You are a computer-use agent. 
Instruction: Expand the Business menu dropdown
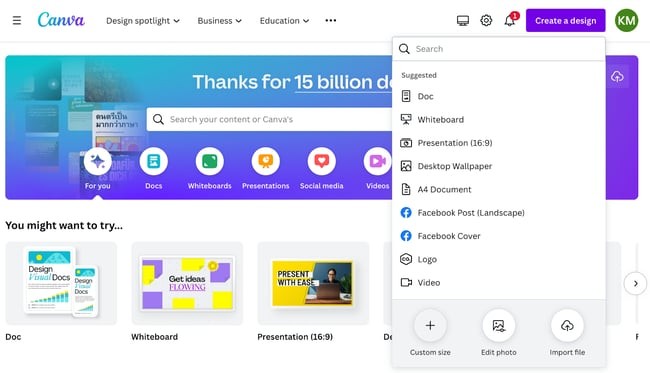coord(219,21)
